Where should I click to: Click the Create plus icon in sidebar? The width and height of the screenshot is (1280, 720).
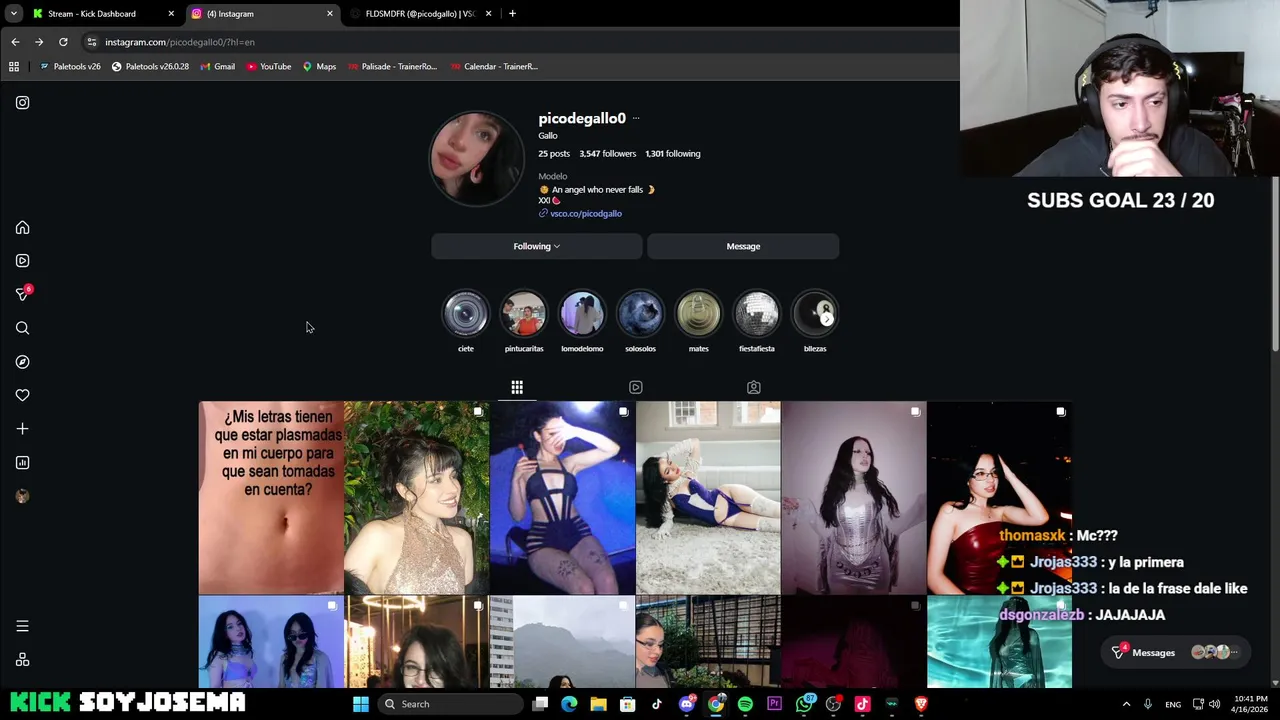click(22, 429)
